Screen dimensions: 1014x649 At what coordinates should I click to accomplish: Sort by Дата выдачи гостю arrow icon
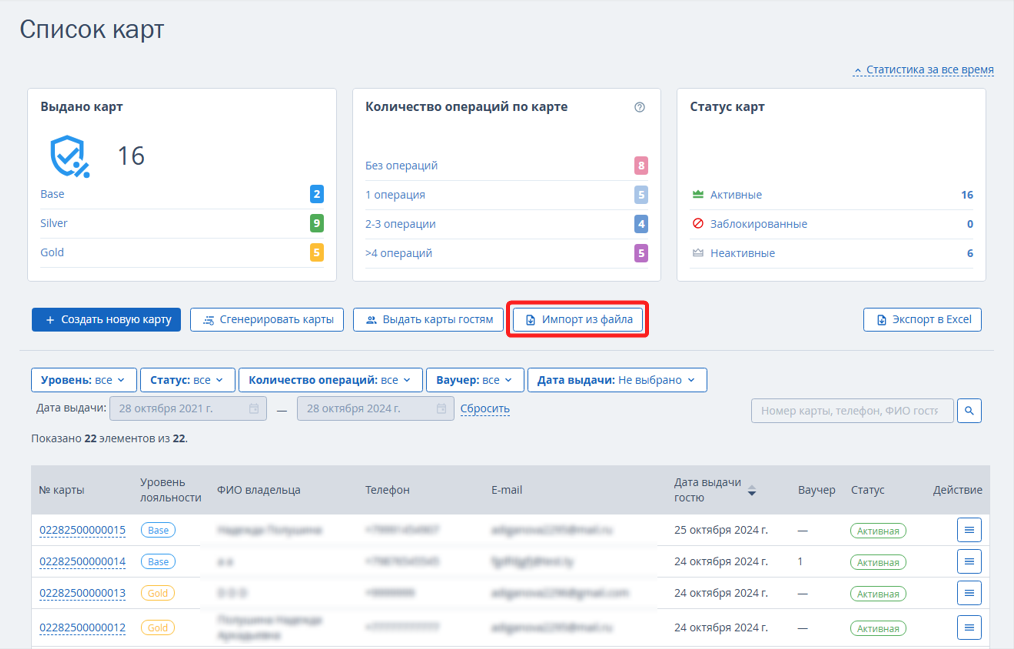click(751, 491)
